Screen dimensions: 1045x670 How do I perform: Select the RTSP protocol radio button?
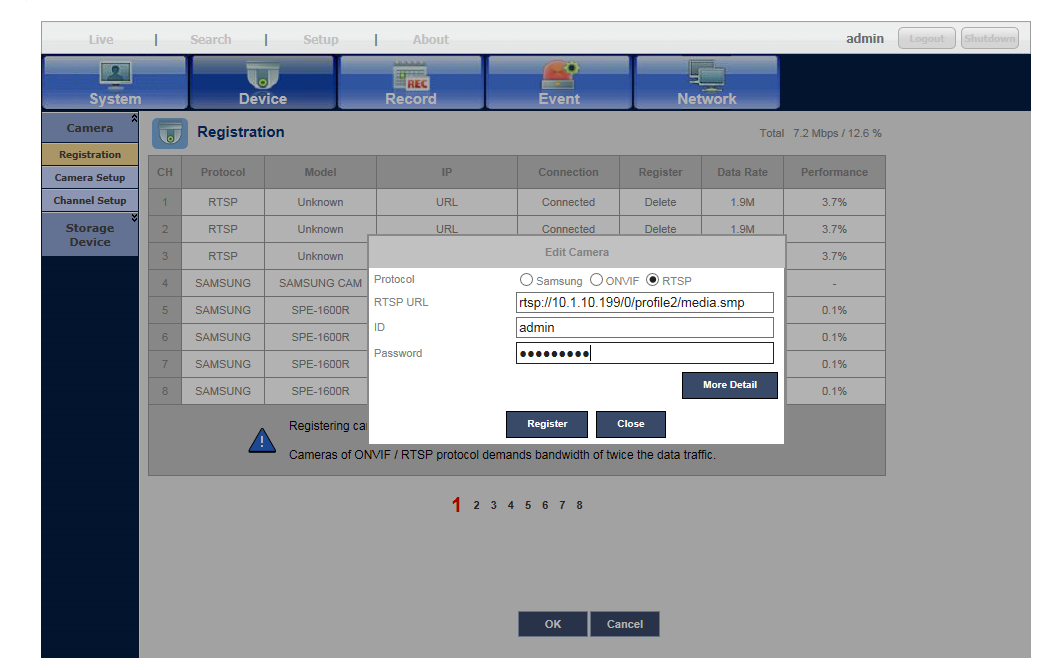point(652,280)
